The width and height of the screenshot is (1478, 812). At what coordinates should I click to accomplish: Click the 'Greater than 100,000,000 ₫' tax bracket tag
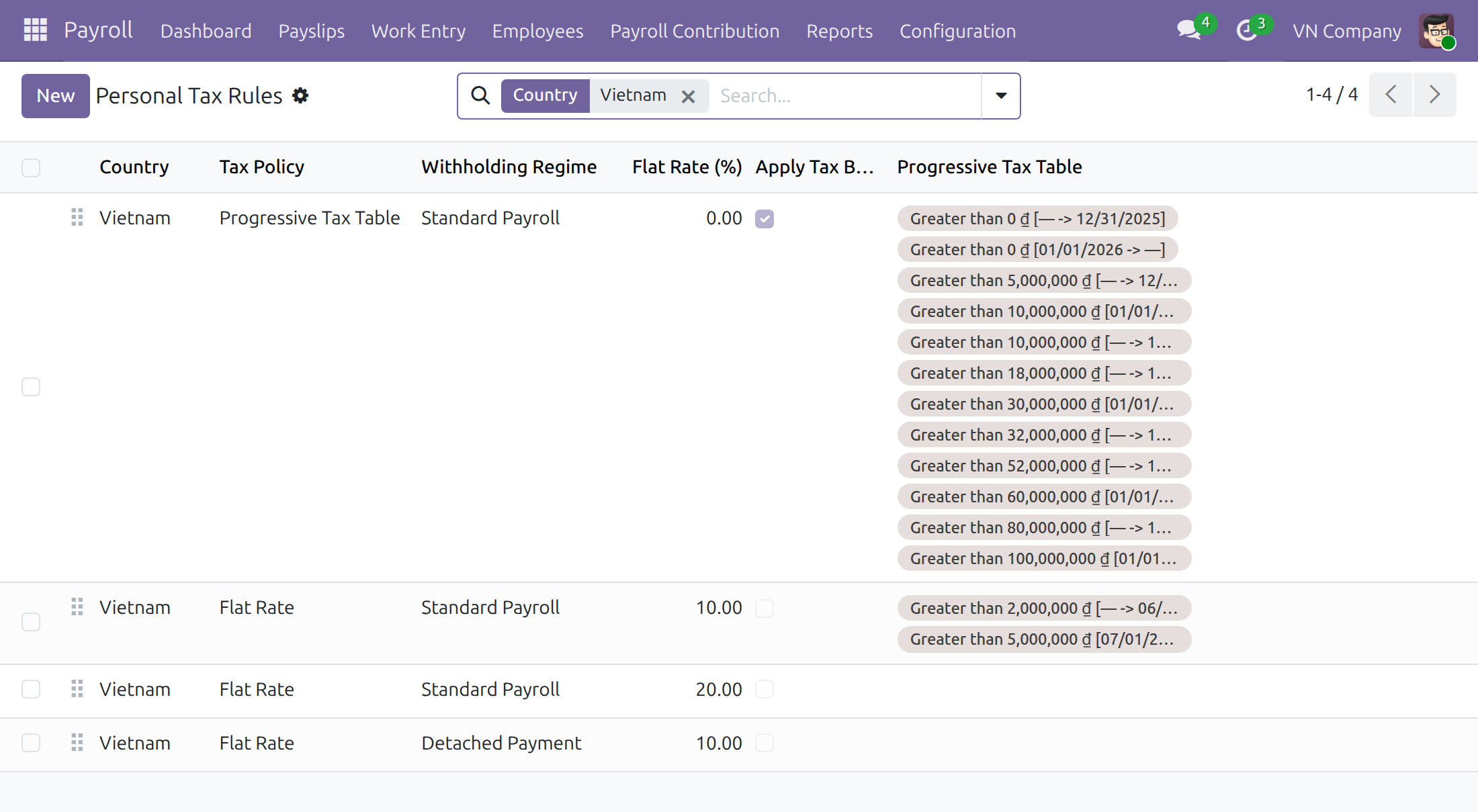pyautogui.click(x=1044, y=558)
